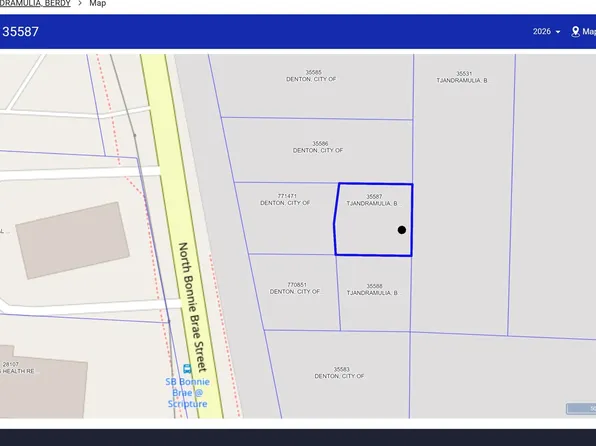Select the SB Bonnie Brae @ Scripture label
The width and height of the screenshot is (596, 446).
[x=187, y=393]
